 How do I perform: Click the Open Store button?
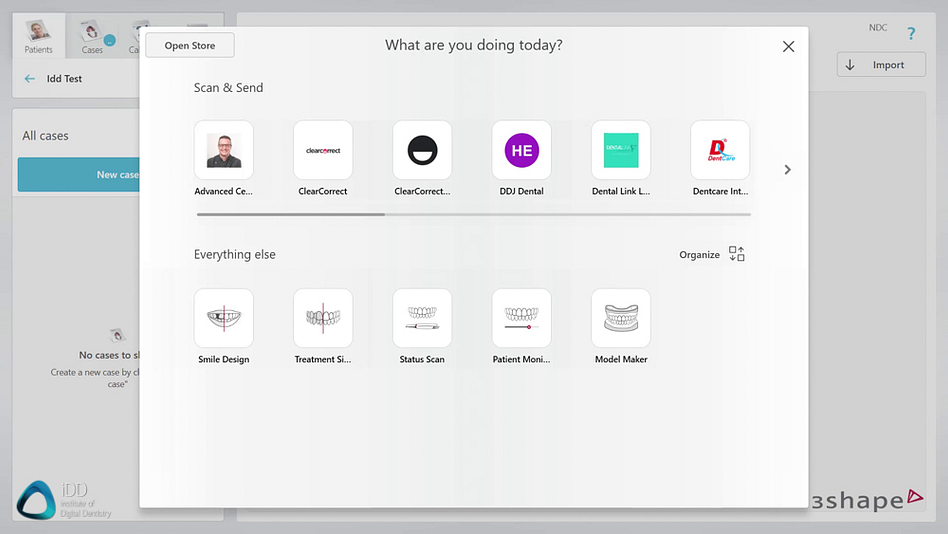coord(190,45)
